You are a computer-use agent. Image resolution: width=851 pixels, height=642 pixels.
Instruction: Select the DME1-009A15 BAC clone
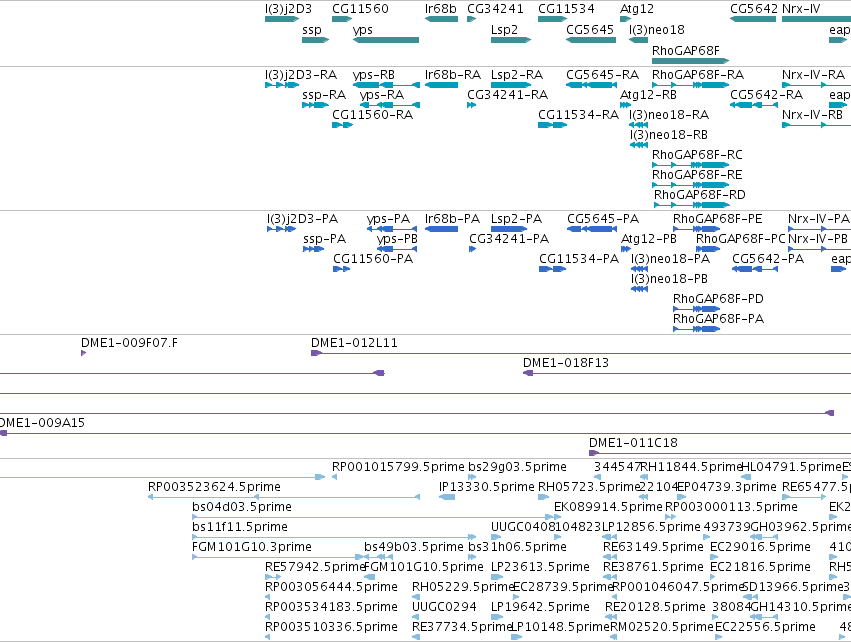(x=426, y=433)
